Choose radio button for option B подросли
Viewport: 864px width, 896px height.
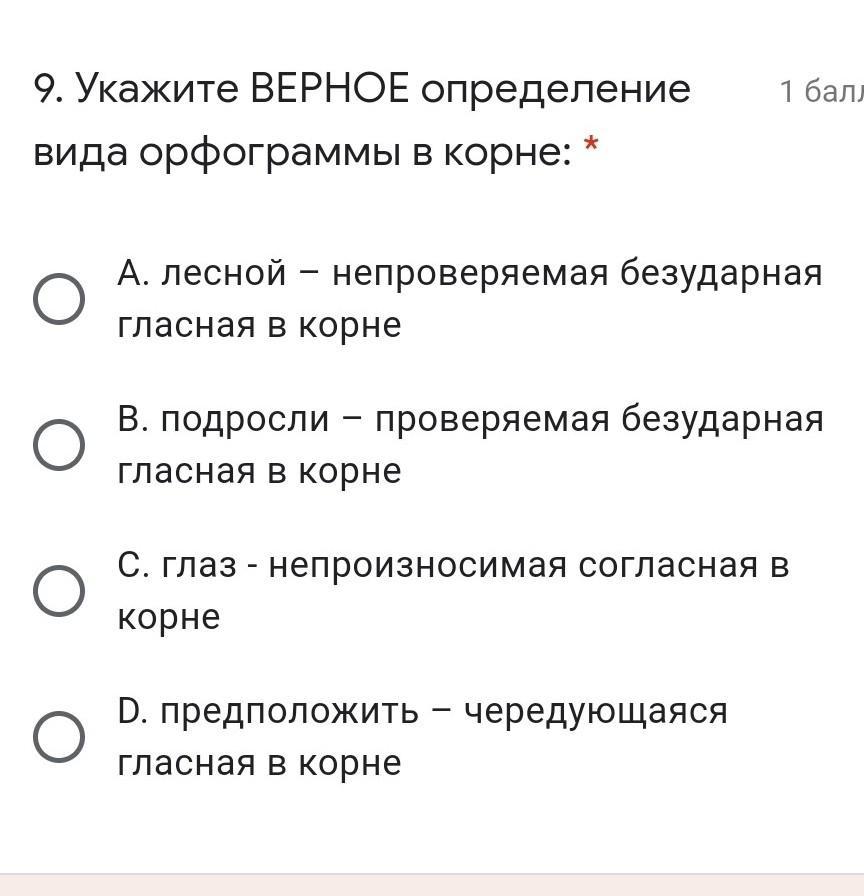(x=59, y=445)
